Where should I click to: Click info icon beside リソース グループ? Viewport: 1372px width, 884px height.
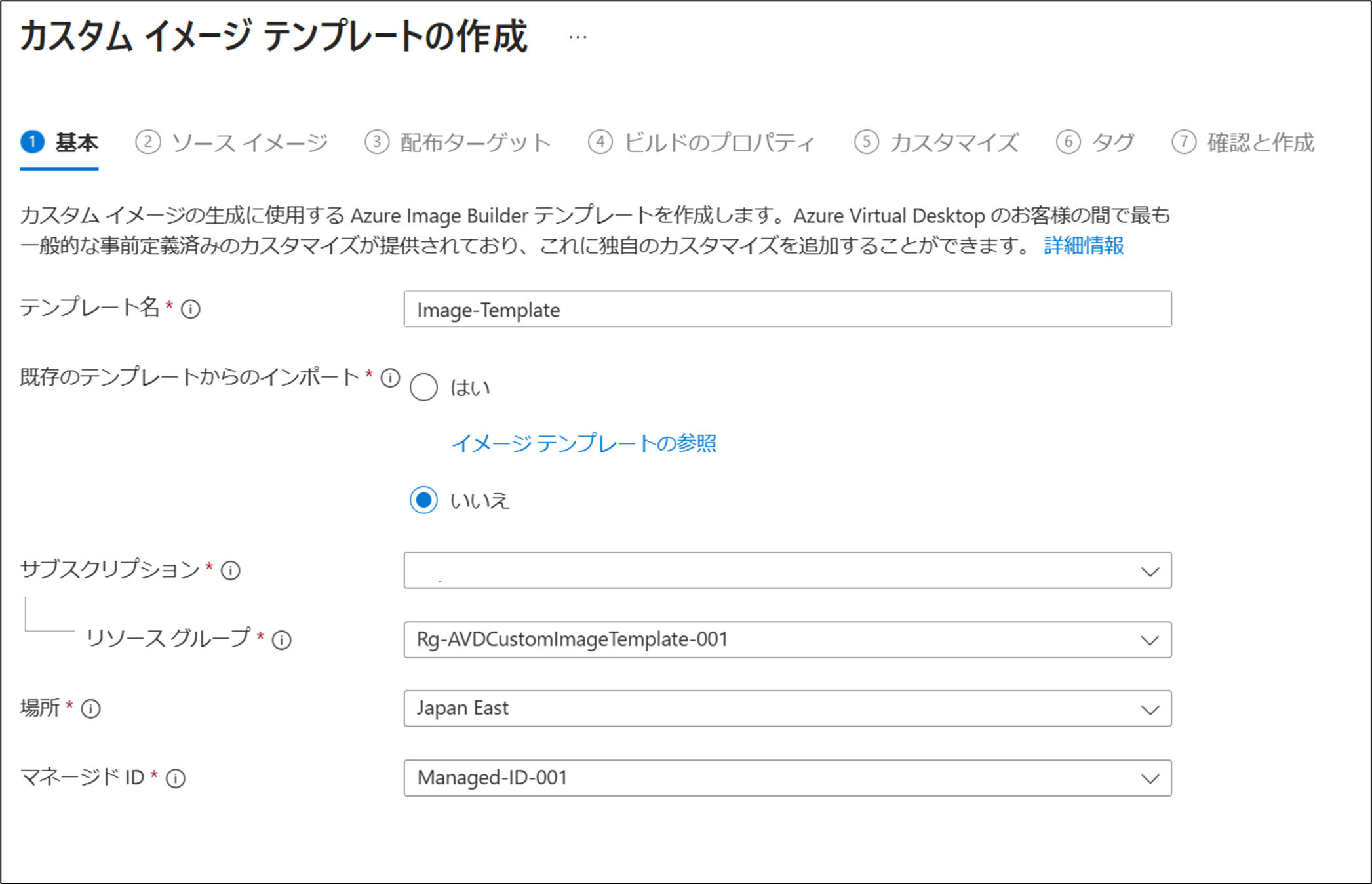282,639
